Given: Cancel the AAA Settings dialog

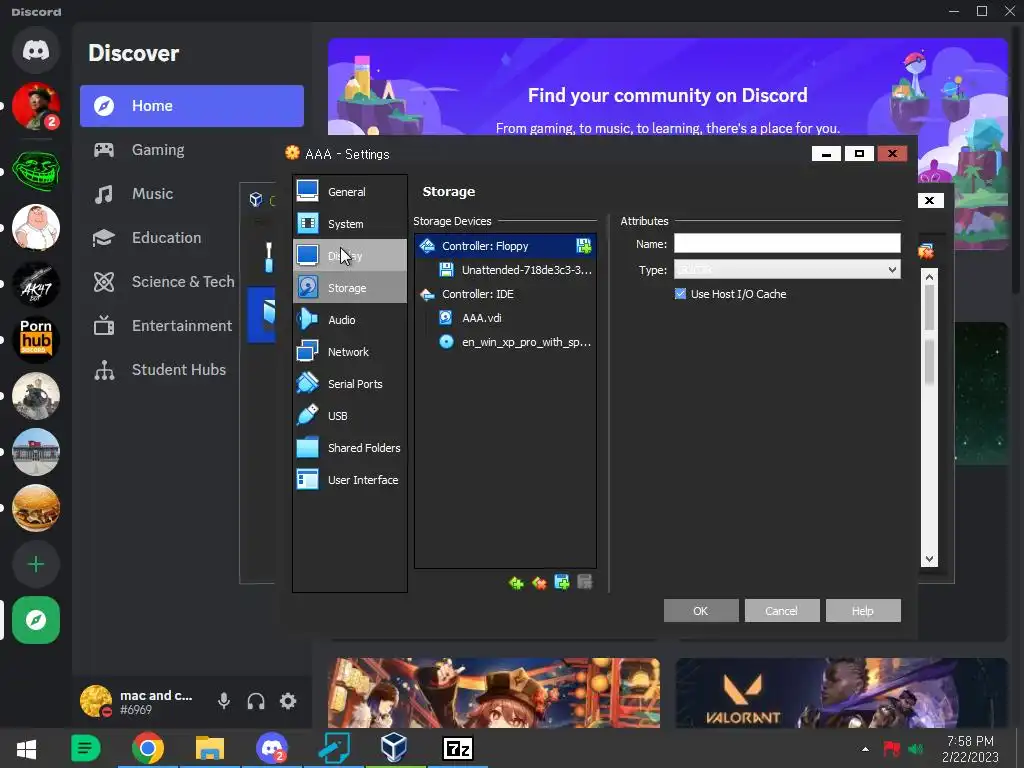Looking at the screenshot, I should pyautogui.click(x=782, y=611).
